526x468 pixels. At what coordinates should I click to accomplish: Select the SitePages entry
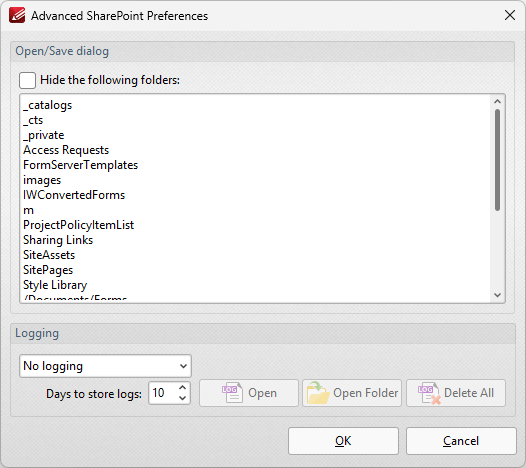(48, 270)
